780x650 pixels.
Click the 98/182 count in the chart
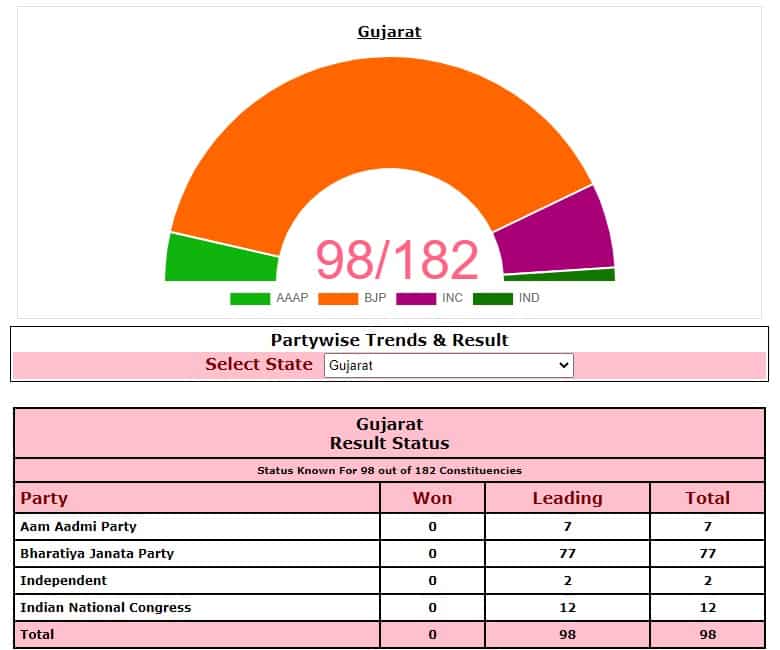point(397,260)
